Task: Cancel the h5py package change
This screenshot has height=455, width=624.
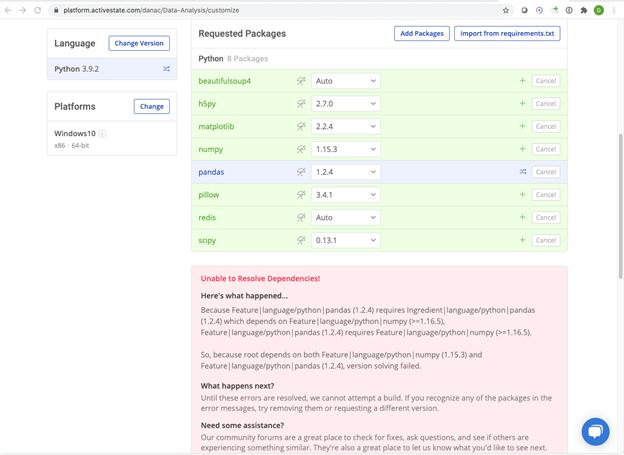Action: (545, 104)
